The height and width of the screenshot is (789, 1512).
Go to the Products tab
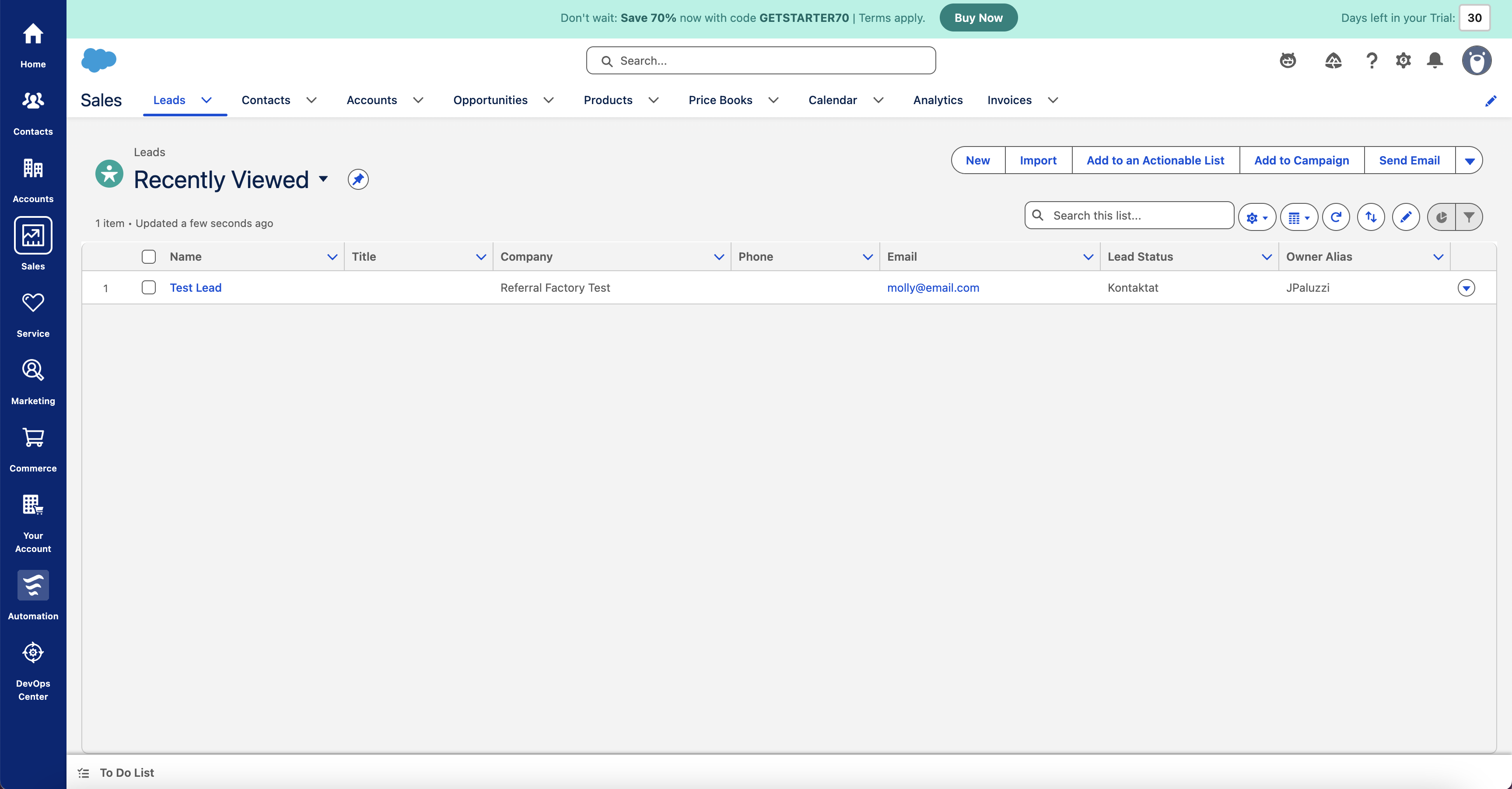608,100
